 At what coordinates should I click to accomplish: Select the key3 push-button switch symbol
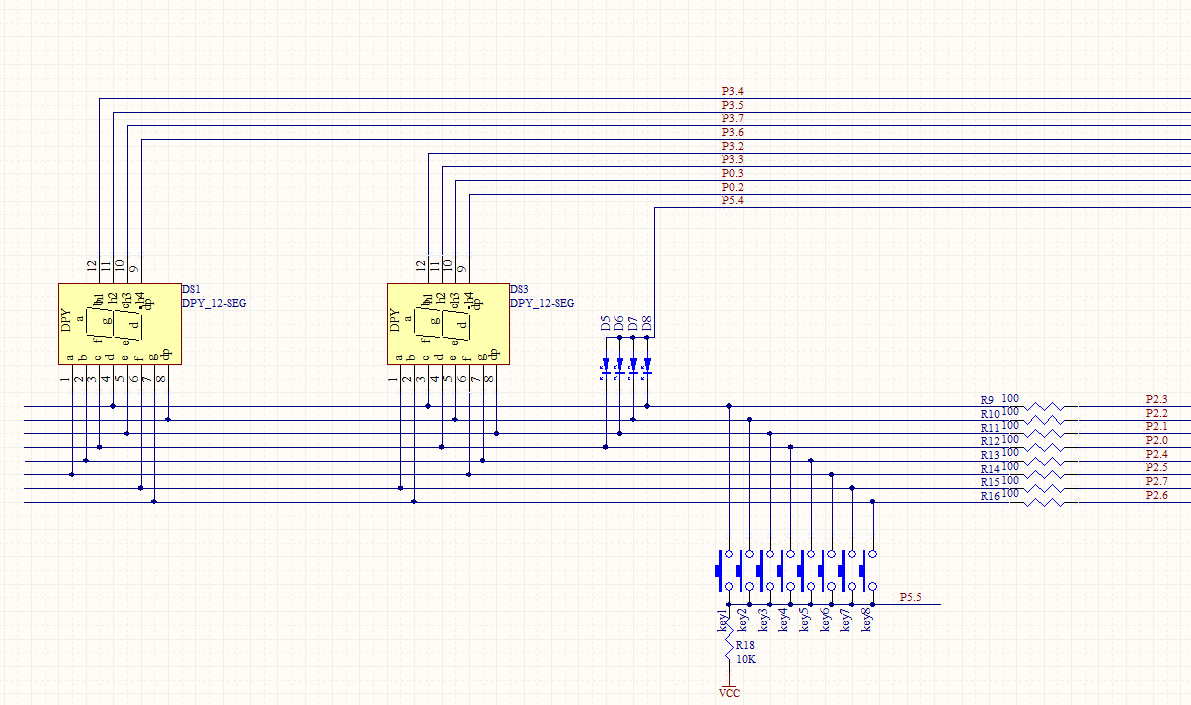click(765, 571)
